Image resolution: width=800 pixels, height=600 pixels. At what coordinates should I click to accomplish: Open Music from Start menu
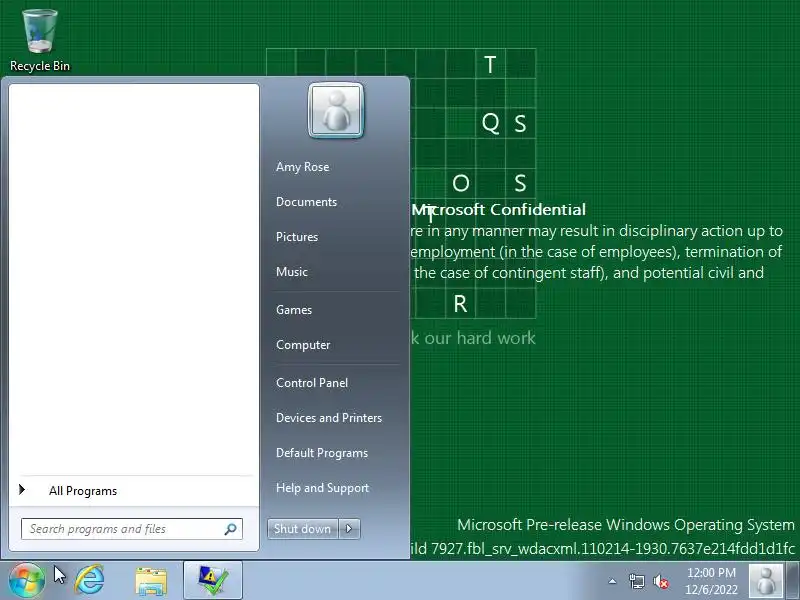coord(292,272)
